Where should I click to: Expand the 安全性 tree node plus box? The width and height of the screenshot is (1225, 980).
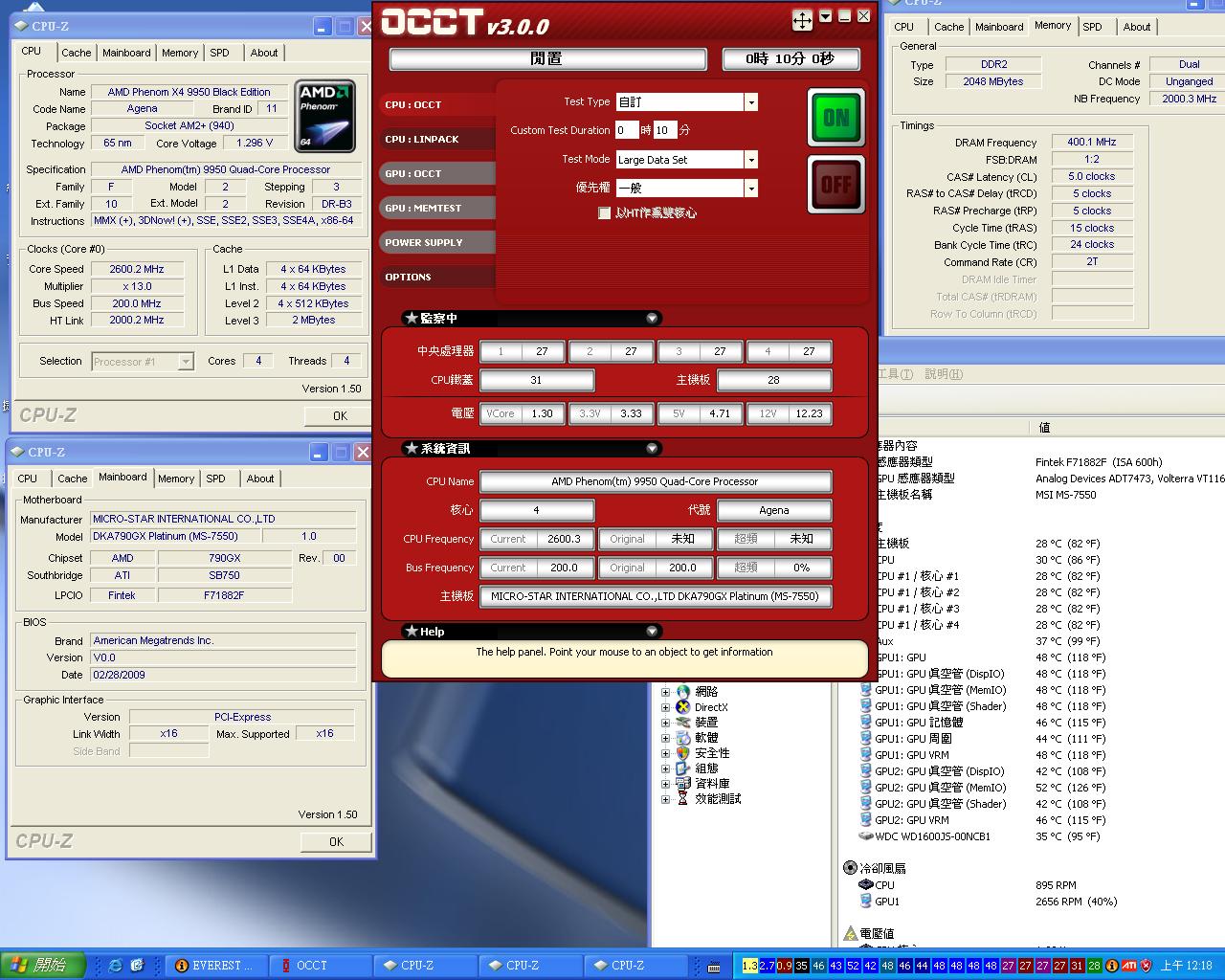[665, 753]
